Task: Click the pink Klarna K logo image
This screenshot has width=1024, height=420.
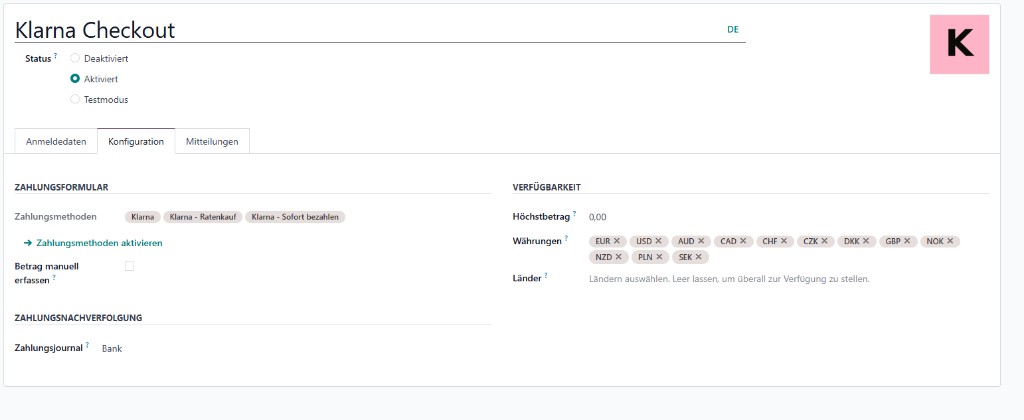Action: click(959, 44)
